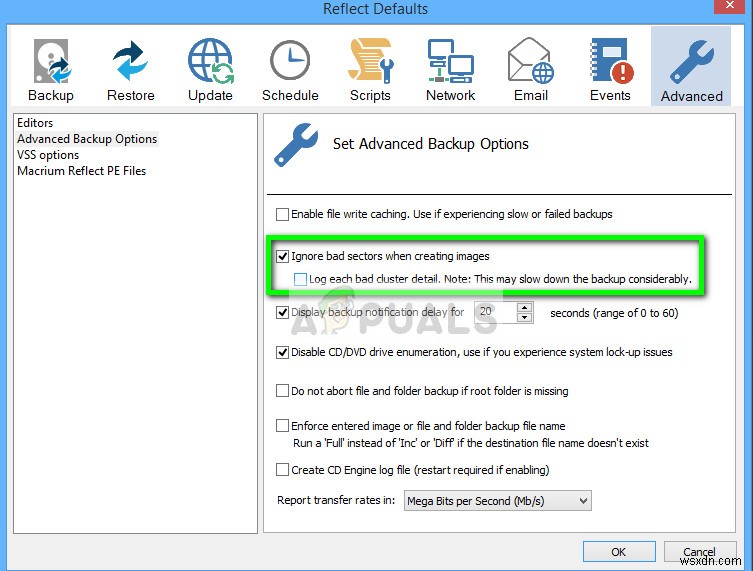Check Enforce entered image or file name
The image size is (753, 571).
pos(282,426)
